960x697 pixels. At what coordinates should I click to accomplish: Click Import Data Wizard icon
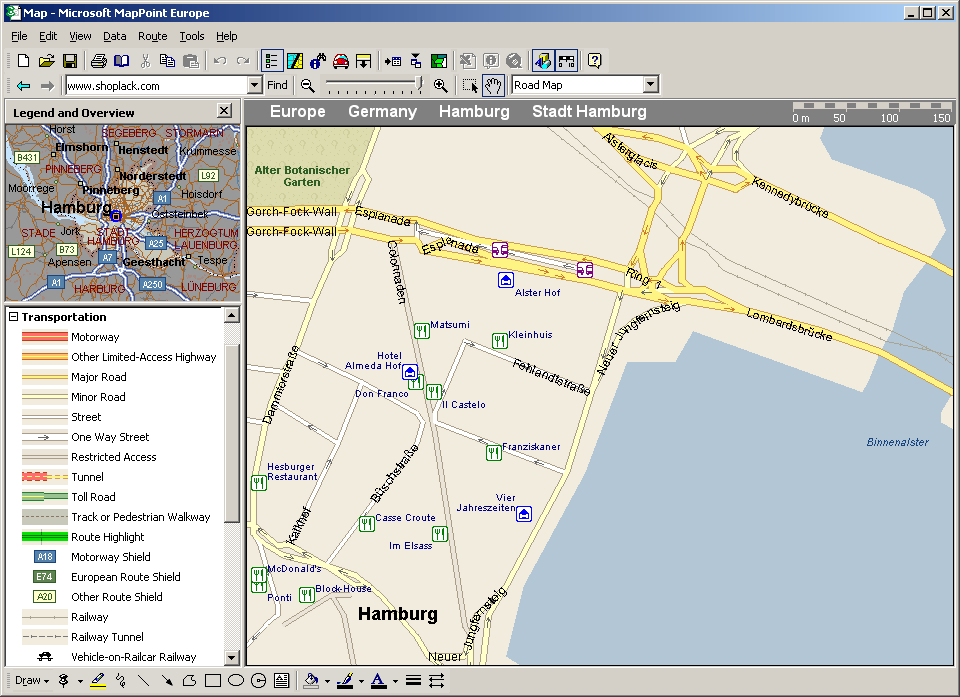tap(393, 61)
